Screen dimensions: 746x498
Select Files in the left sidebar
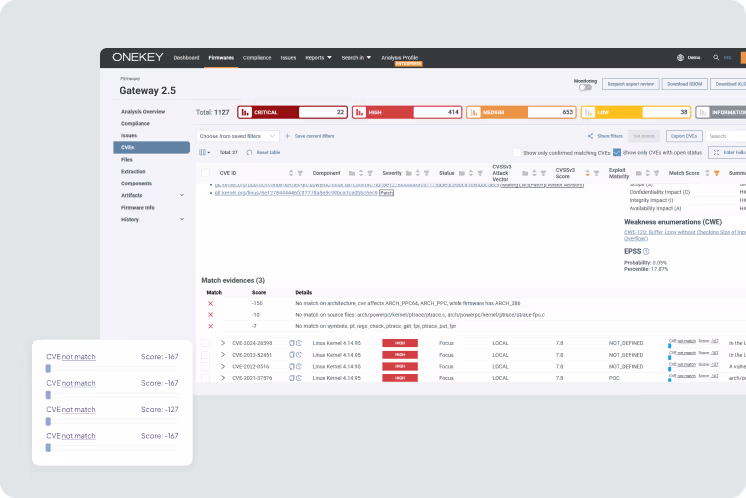click(127, 159)
